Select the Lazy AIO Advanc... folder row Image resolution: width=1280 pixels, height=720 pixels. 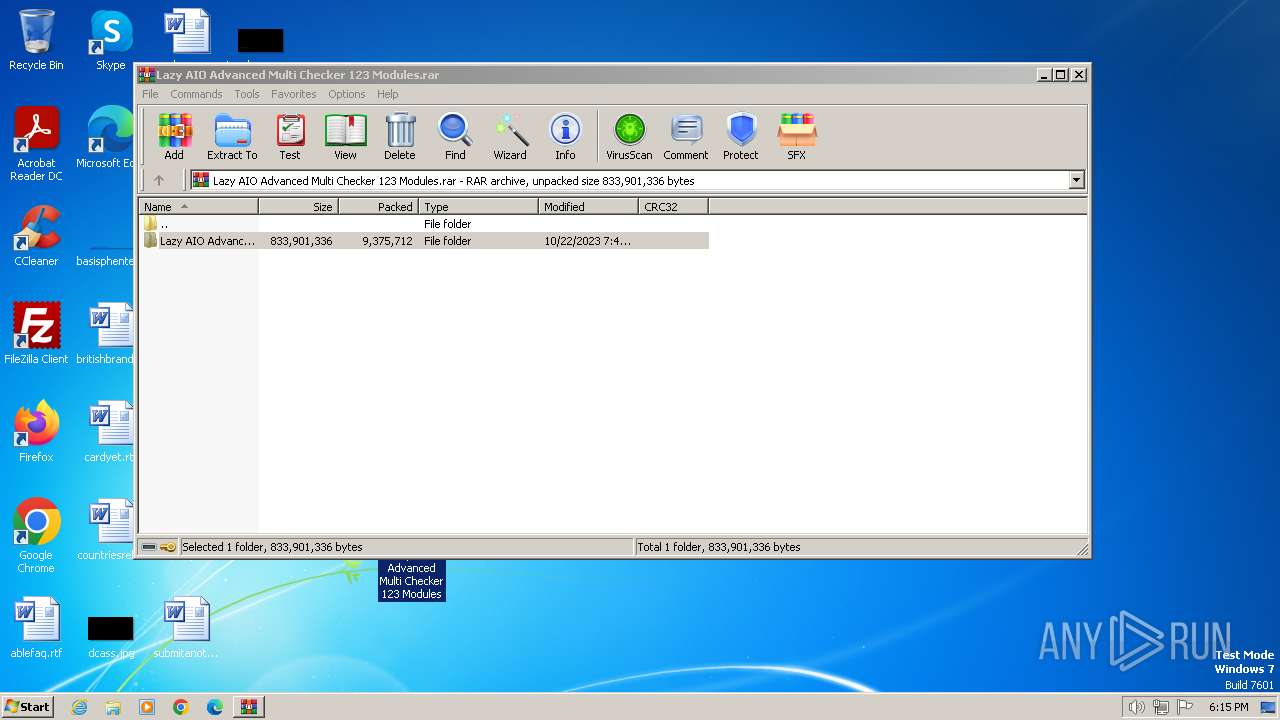coord(424,241)
